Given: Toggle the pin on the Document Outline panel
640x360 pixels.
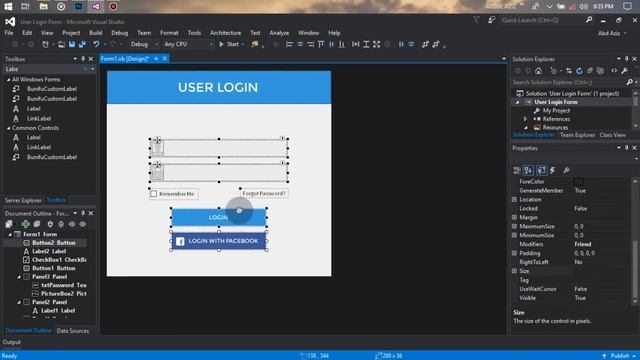Looking at the screenshot, I should [x=83, y=213].
